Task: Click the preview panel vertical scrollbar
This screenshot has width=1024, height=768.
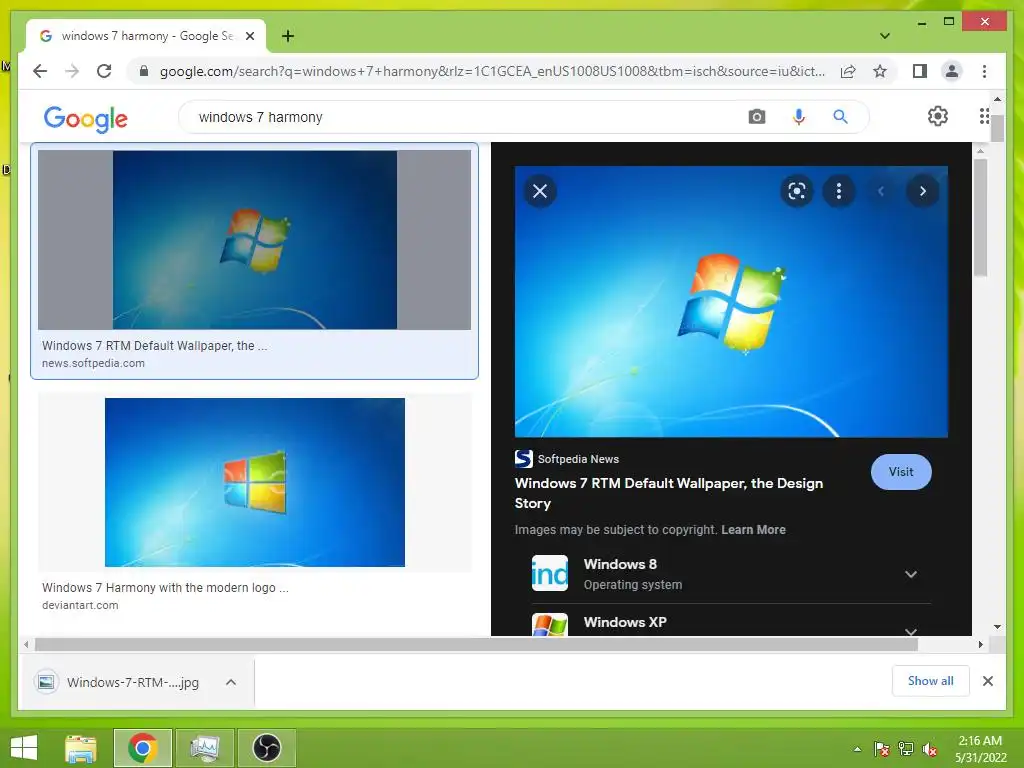Action: [x=980, y=217]
